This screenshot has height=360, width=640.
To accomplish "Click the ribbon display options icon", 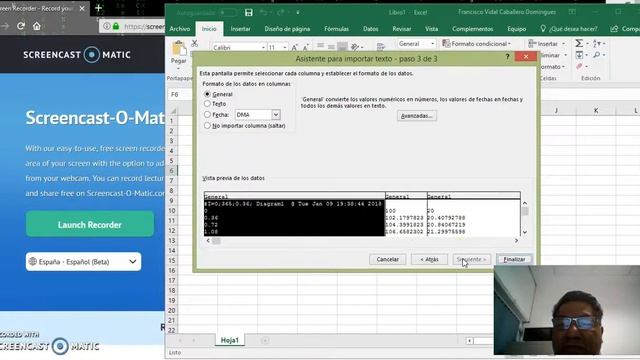I will click(x=572, y=12).
